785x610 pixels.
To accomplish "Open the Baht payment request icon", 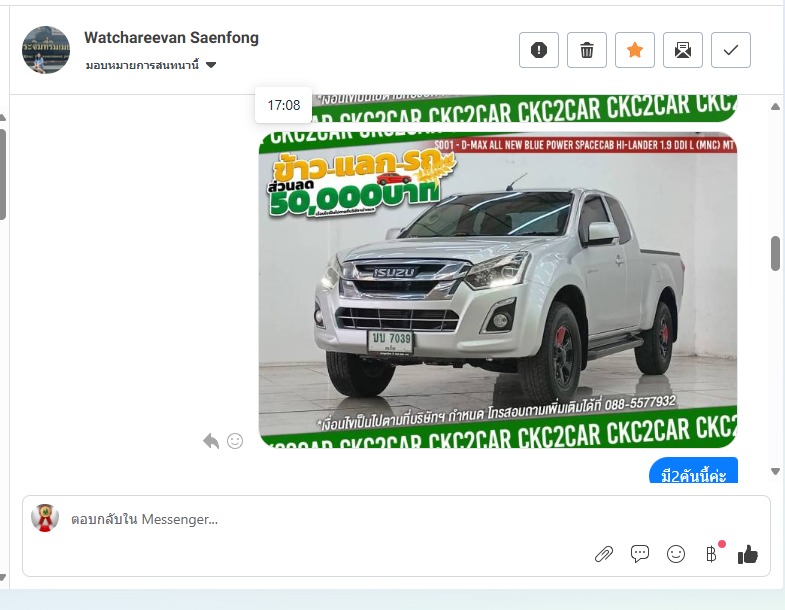I will tap(711, 554).
